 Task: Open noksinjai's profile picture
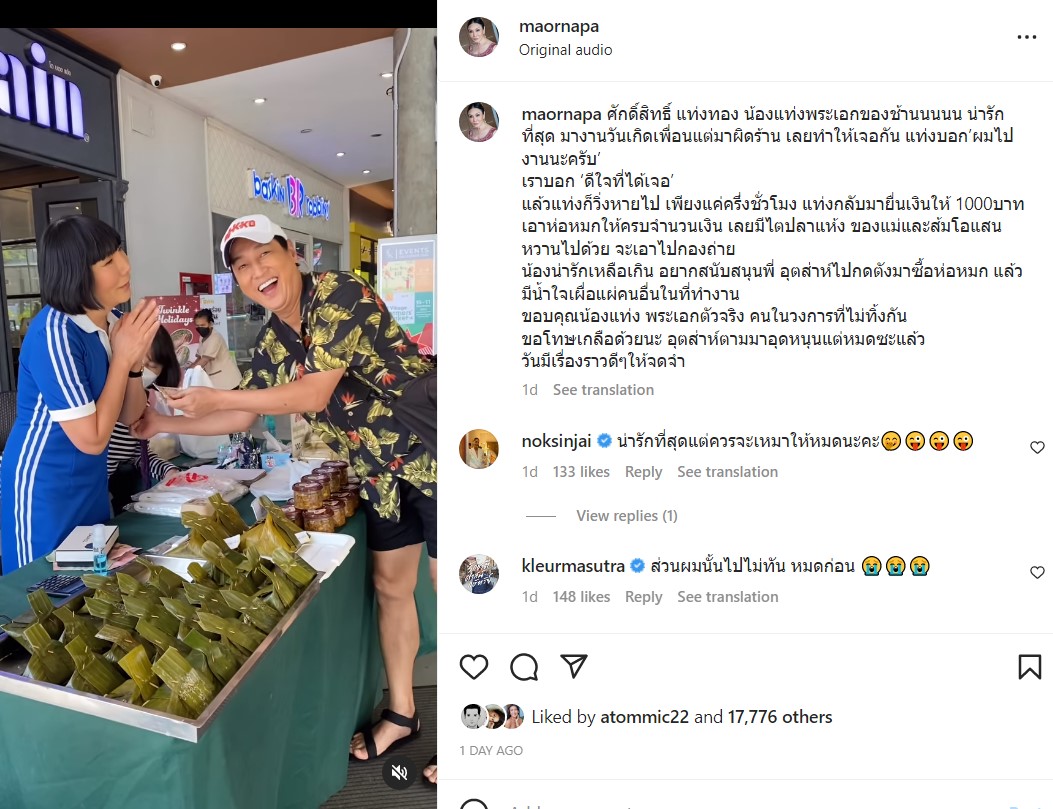tap(479, 448)
